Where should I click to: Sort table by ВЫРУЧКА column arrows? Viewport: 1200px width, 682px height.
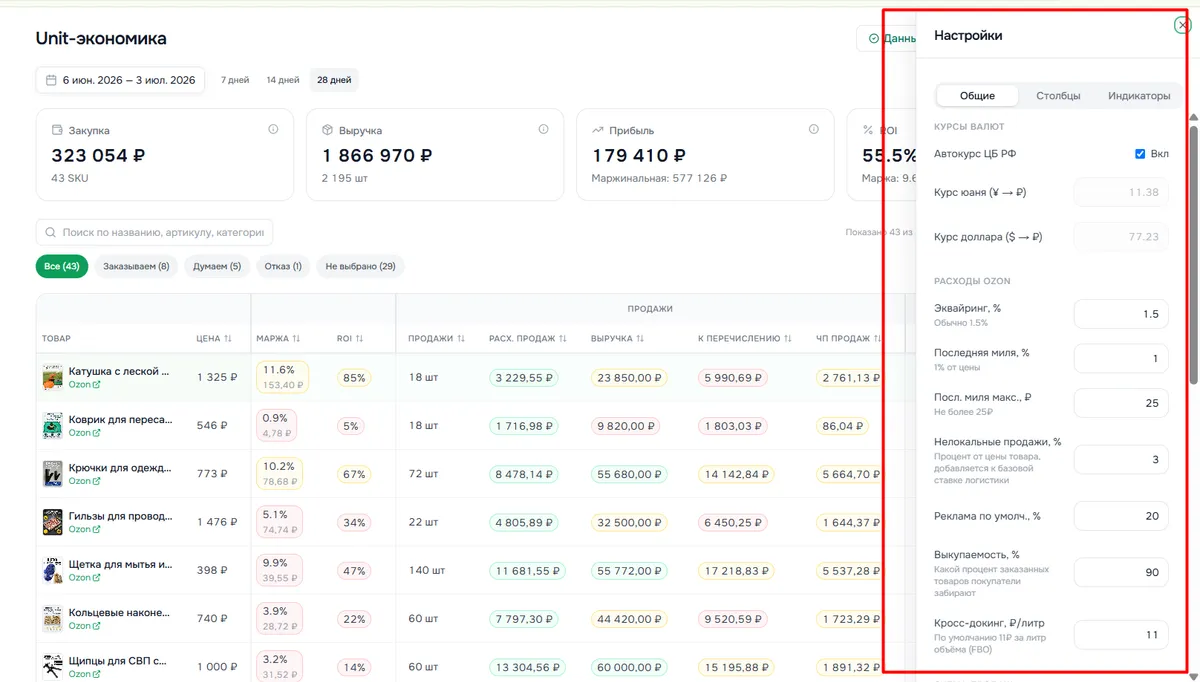coord(640,339)
